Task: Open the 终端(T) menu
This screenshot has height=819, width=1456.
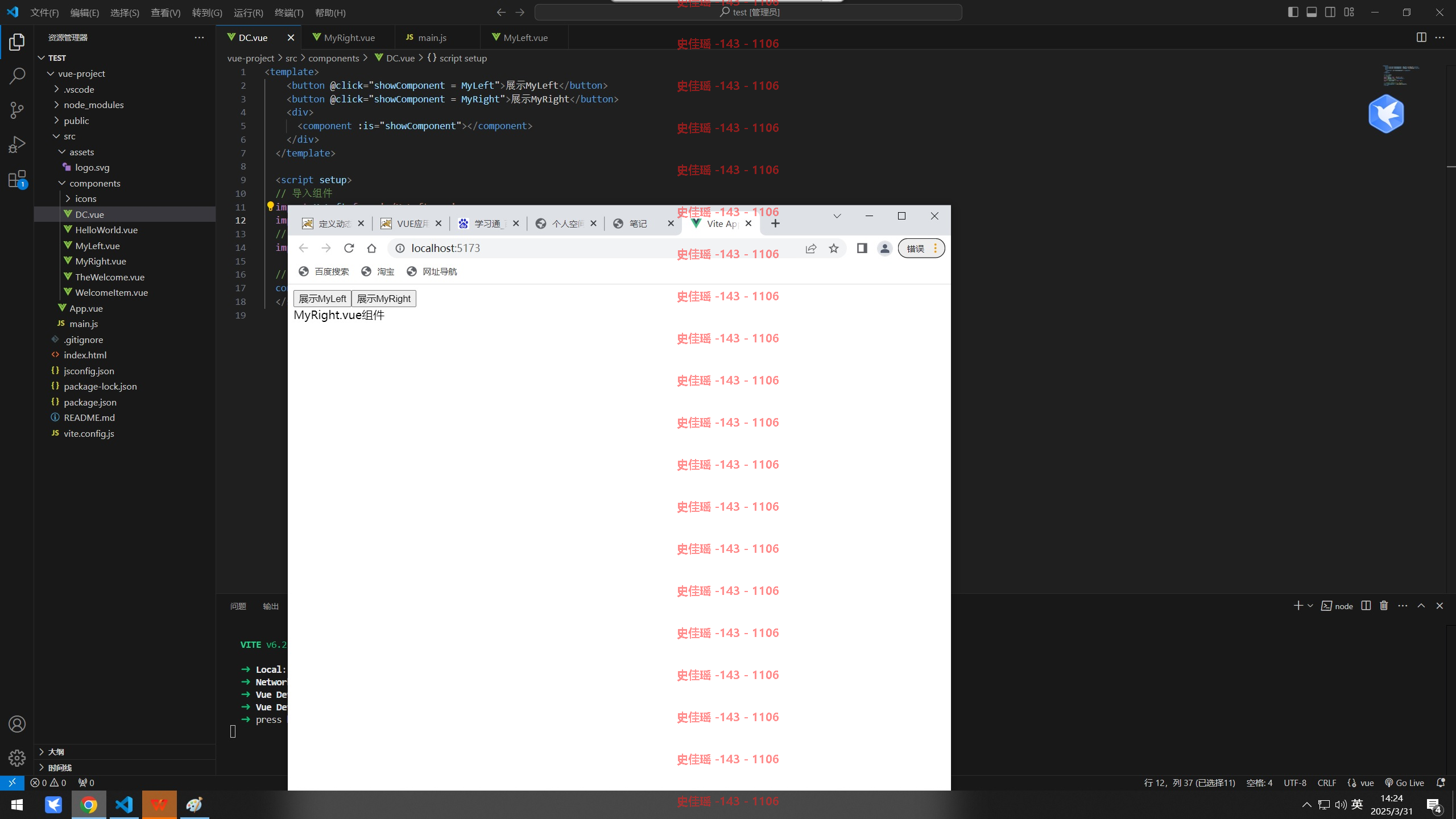Action: point(289,13)
